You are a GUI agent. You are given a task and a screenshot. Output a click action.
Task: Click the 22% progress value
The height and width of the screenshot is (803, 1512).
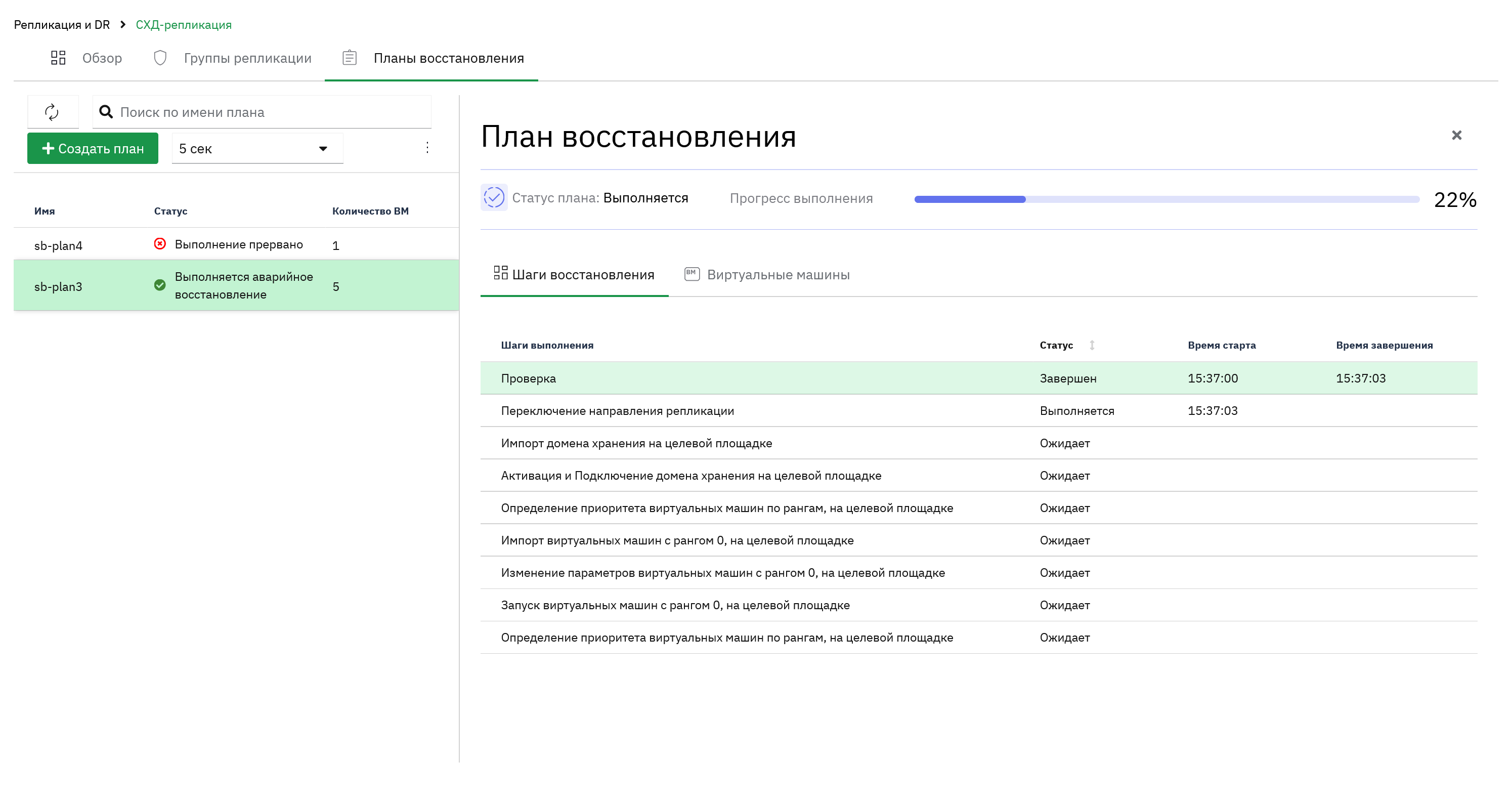1455,199
